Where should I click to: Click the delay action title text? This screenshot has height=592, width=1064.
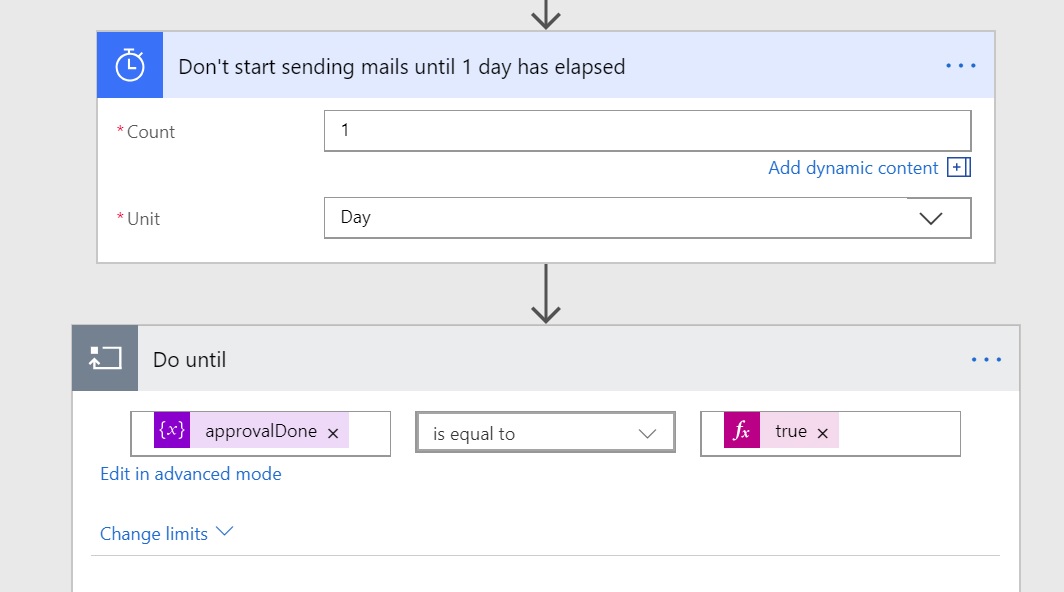point(401,67)
